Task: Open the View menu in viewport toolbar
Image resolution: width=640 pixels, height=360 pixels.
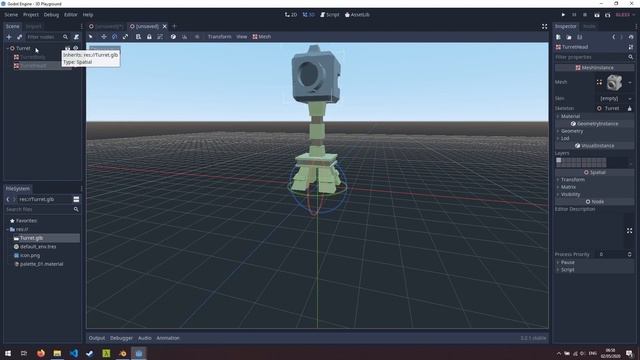Action: [242, 37]
